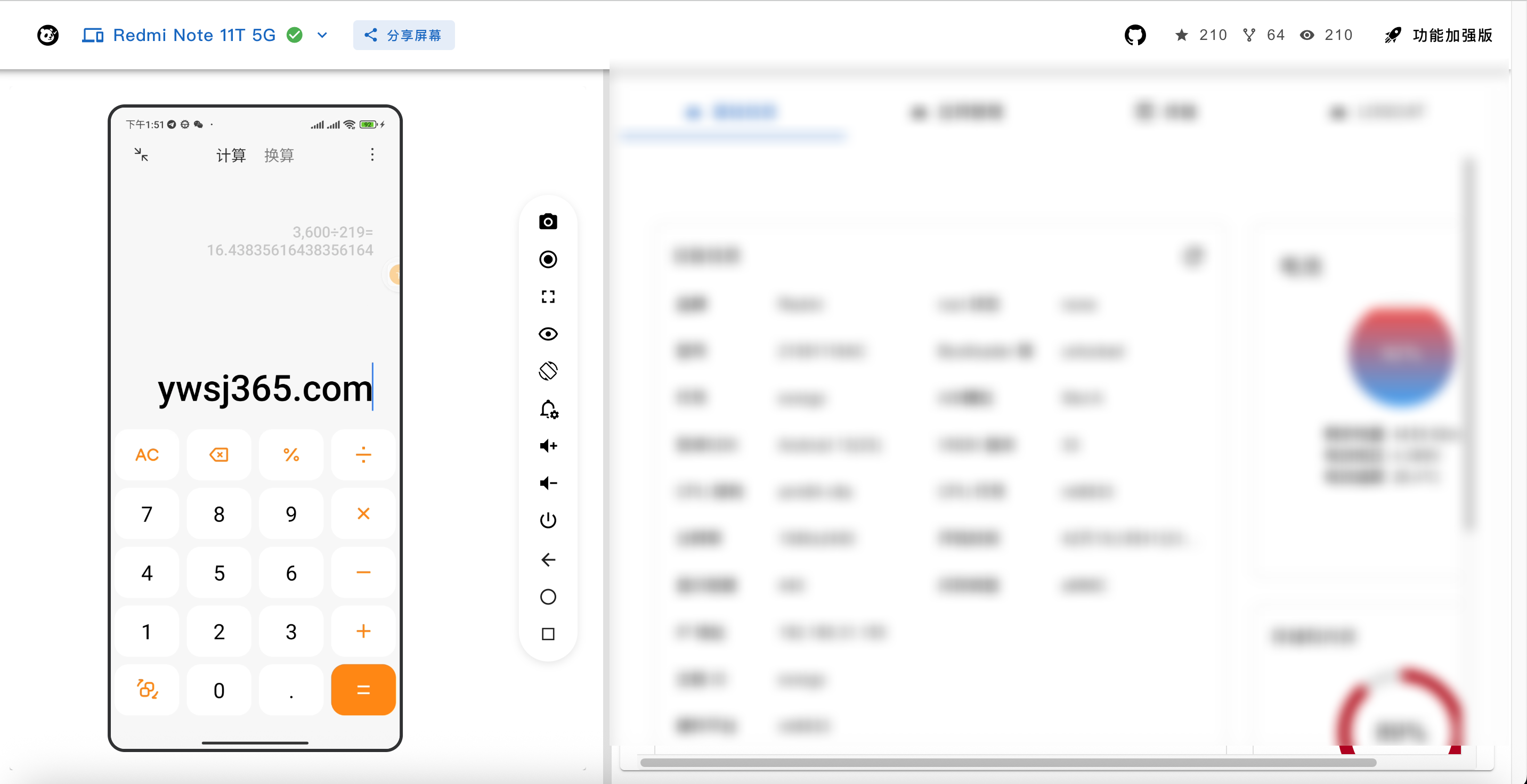The width and height of the screenshot is (1527, 784).
Task: Toggle the calculator function-switch key
Action: click(x=147, y=689)
